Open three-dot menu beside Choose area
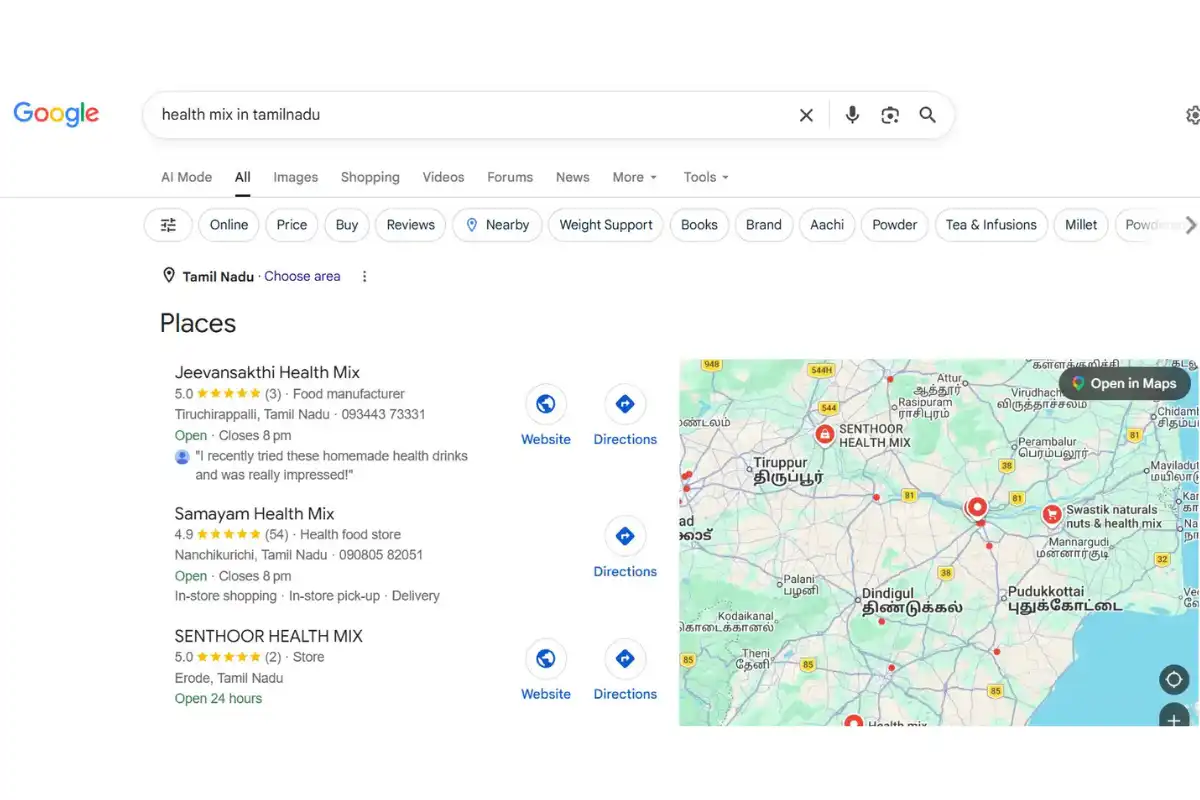 364,276
